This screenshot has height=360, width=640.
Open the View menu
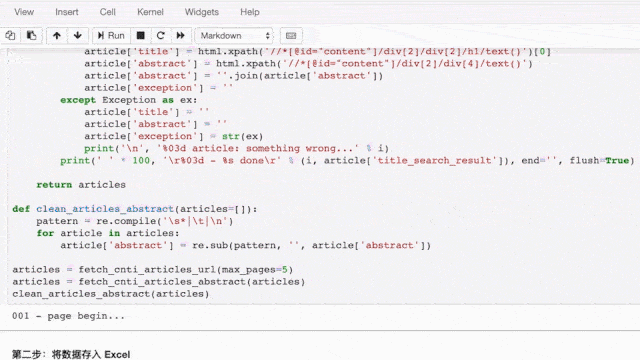pos(24,12)
